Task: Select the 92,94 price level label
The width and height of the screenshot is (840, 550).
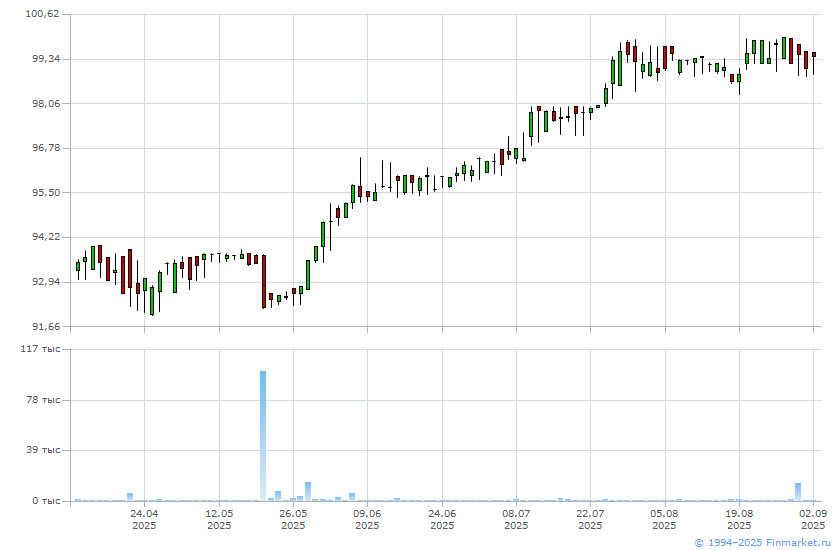Action: pos(46,282)
